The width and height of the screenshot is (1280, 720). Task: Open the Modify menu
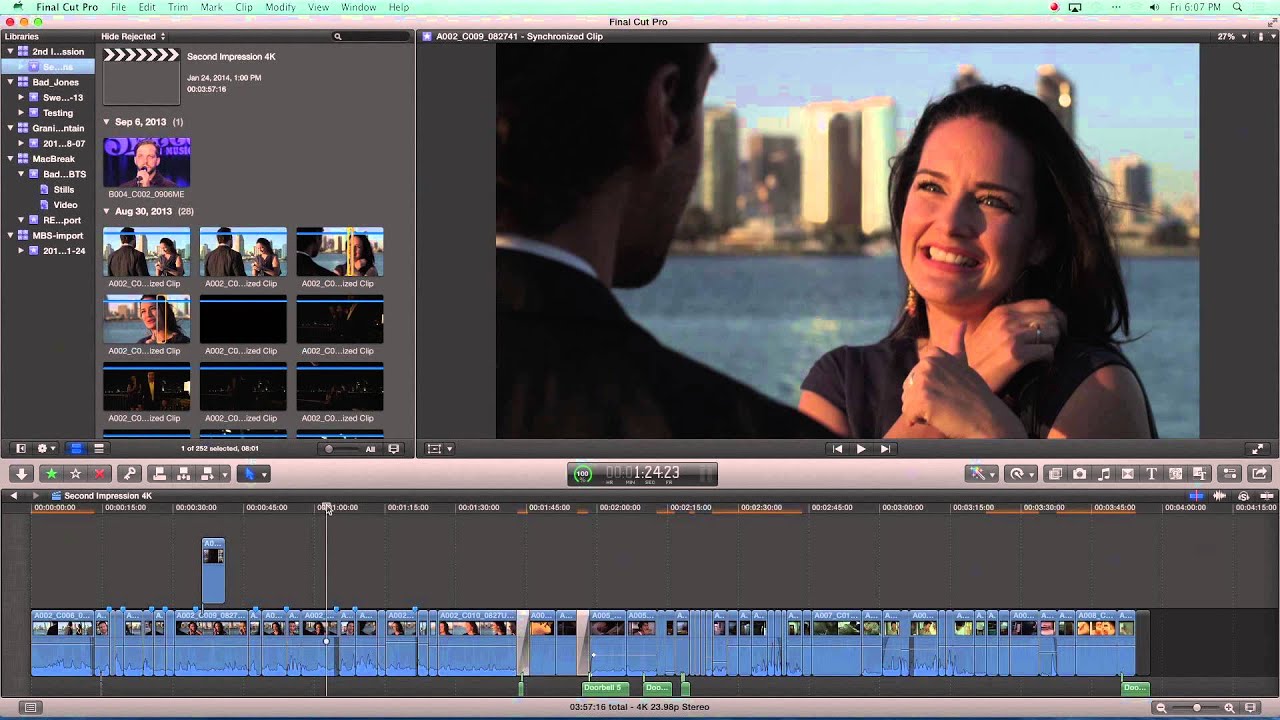[x=280, y=7]
